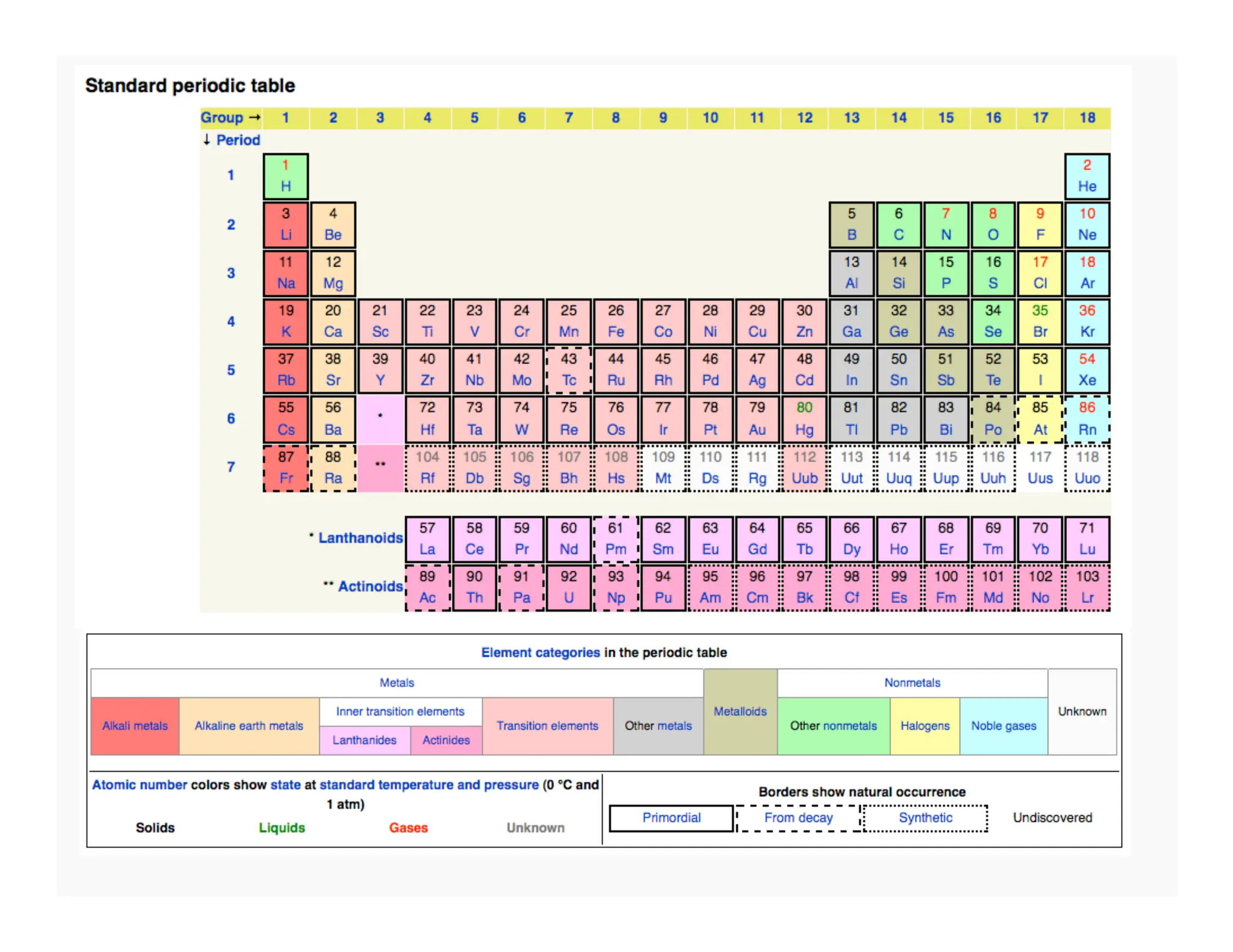Viewport: 1233px width, 952px height.
Task: Click the Carbon element cell
Action: 898,225
